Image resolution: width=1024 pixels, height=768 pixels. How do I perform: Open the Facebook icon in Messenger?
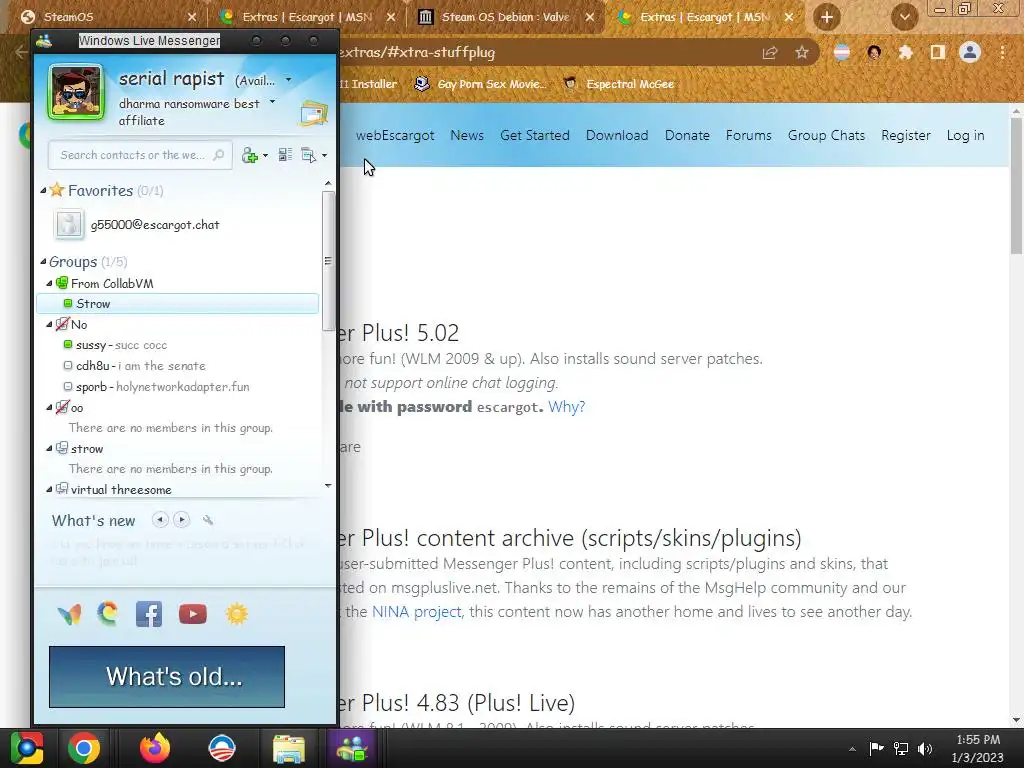149,614
